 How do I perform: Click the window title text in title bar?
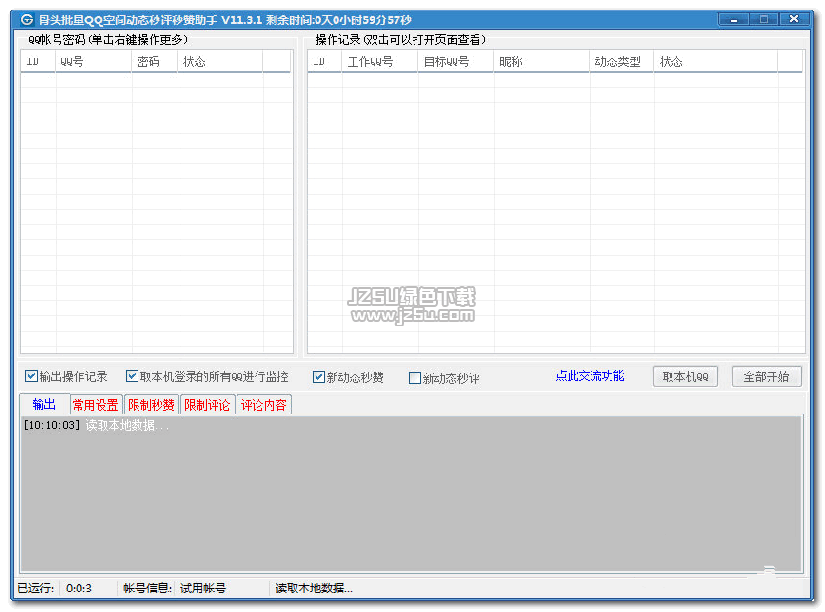(225, 20)
